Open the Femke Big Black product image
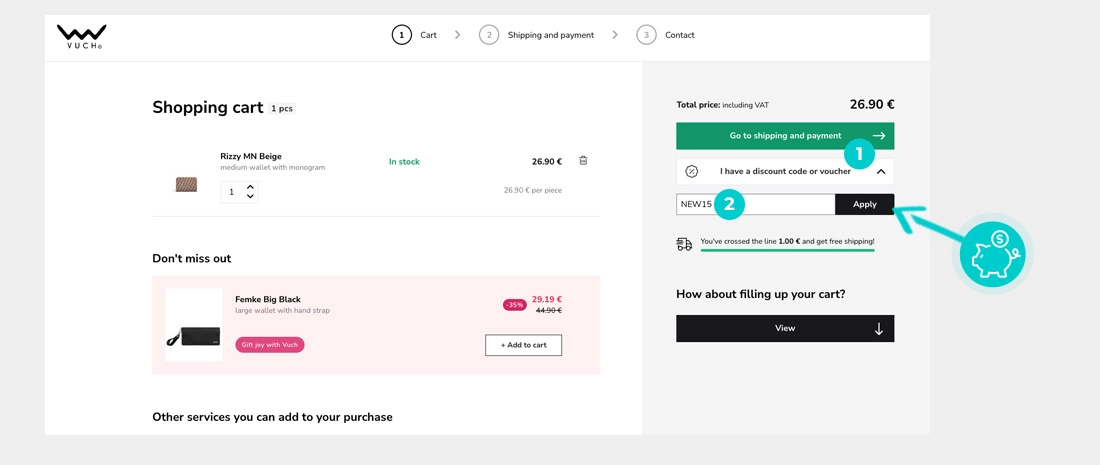The height and width of the screenshot is (465, 1100). coord(193,325)
